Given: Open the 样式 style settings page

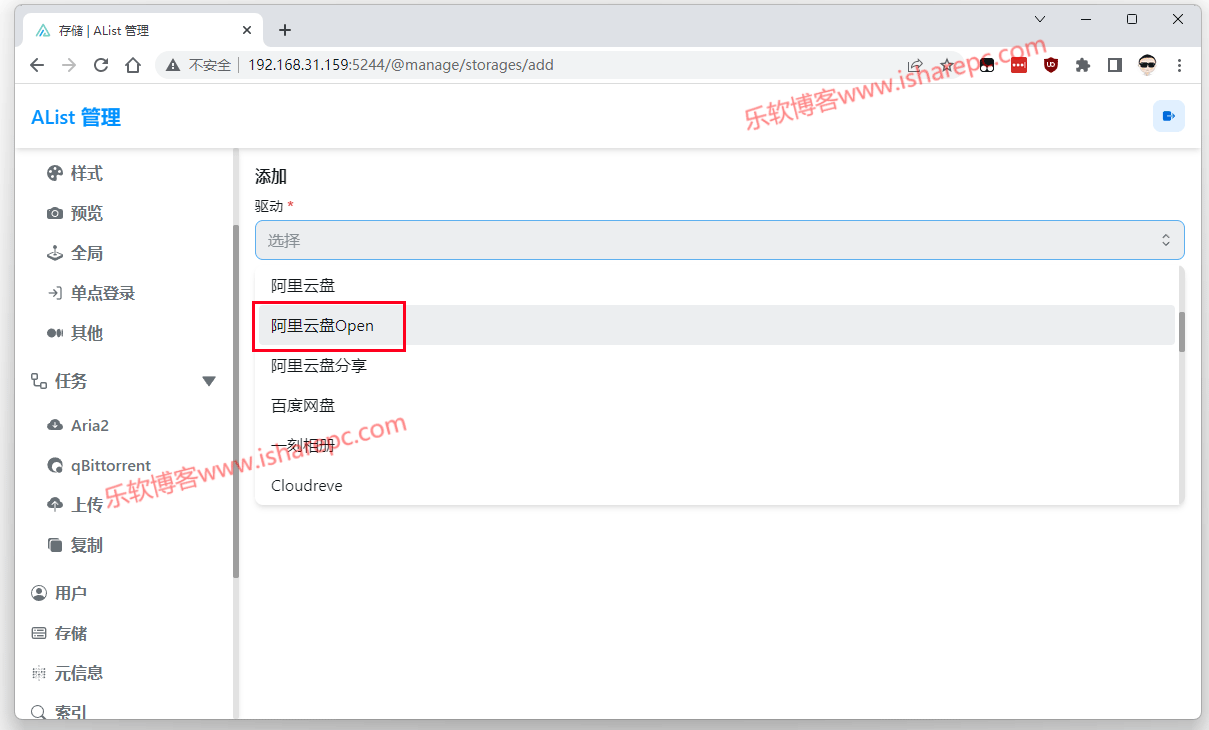Looking at the screenshot, I should click(x=87, y=174).
